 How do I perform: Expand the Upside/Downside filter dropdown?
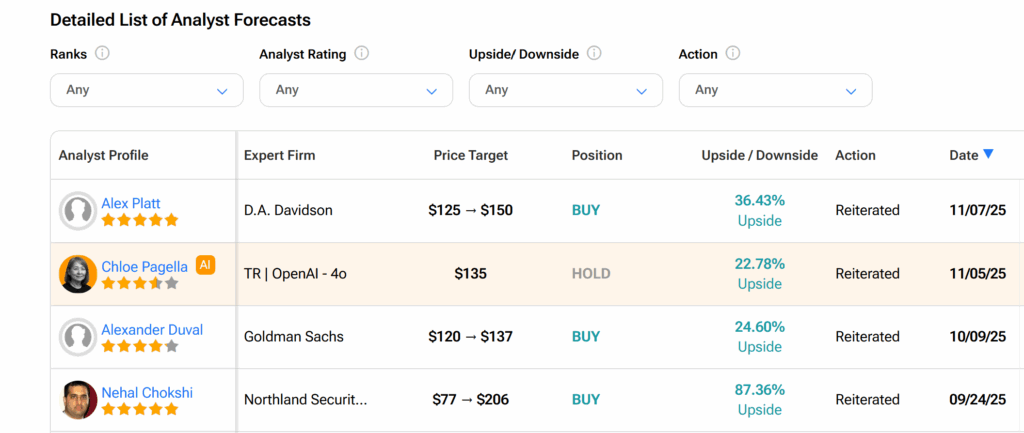tap(565, 90)
